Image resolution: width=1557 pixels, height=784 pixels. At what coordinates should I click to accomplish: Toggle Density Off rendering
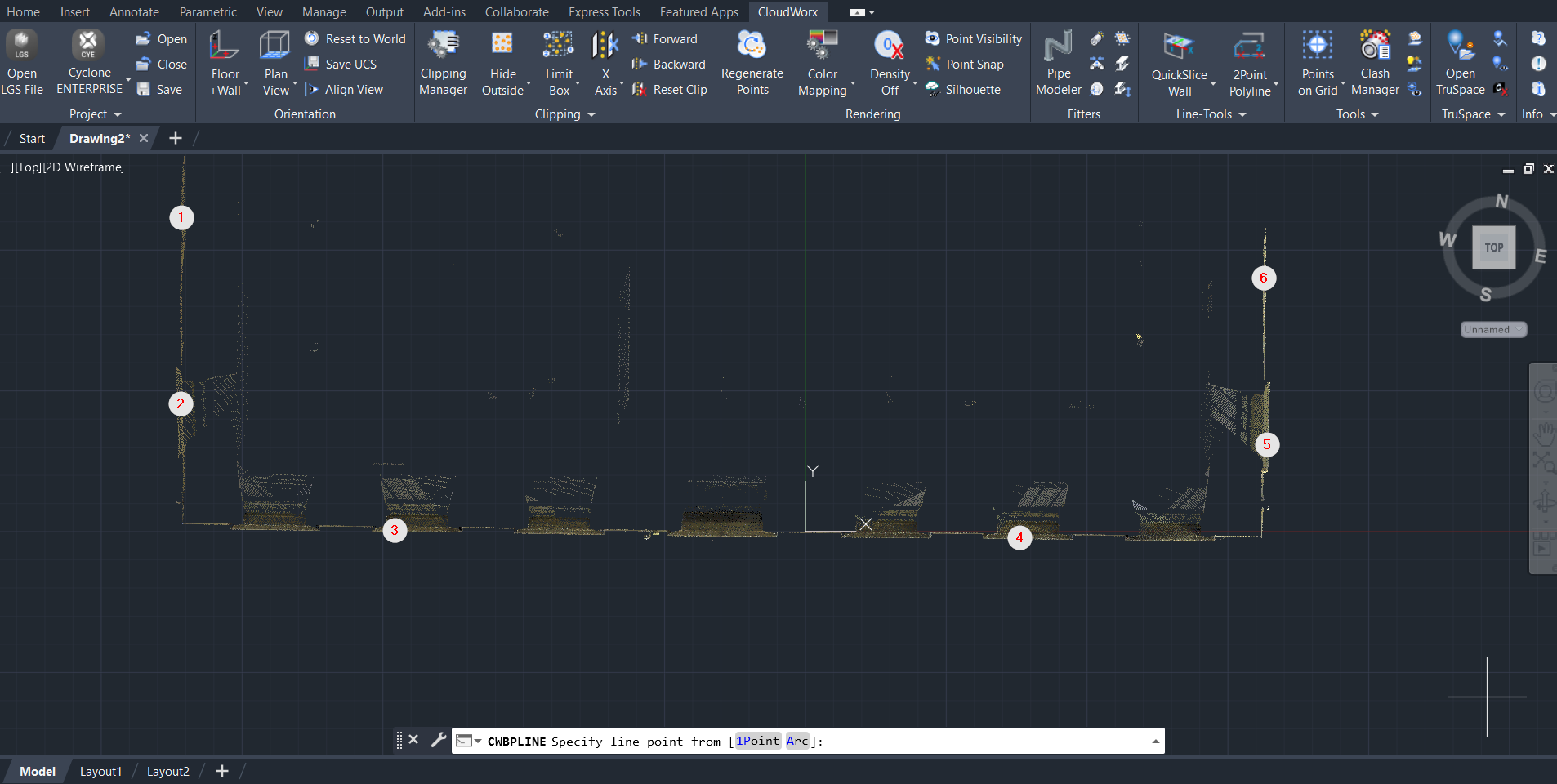tap(890, 47)
